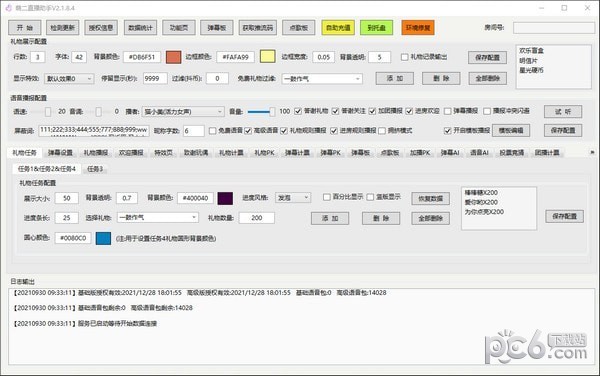Select the 任务3 sub-tab
Image resolution: width=600 pixels, height=376 pixels.
tap(95, 169)
